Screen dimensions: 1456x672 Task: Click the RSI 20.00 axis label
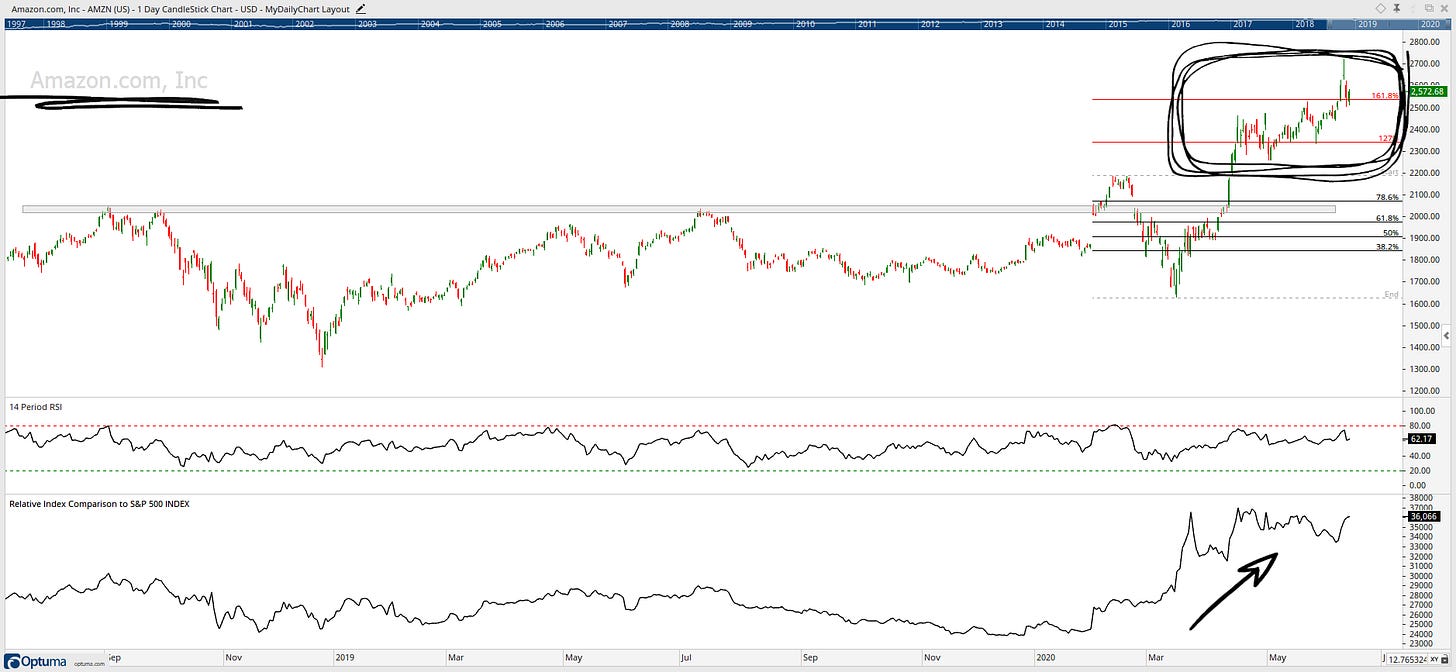1421,470
